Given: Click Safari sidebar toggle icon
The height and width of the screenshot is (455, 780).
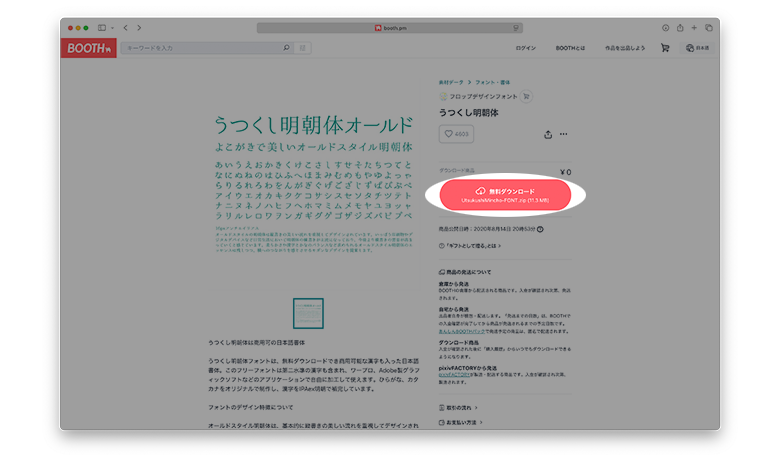Looking at the screenshot, I should (102, 28).
